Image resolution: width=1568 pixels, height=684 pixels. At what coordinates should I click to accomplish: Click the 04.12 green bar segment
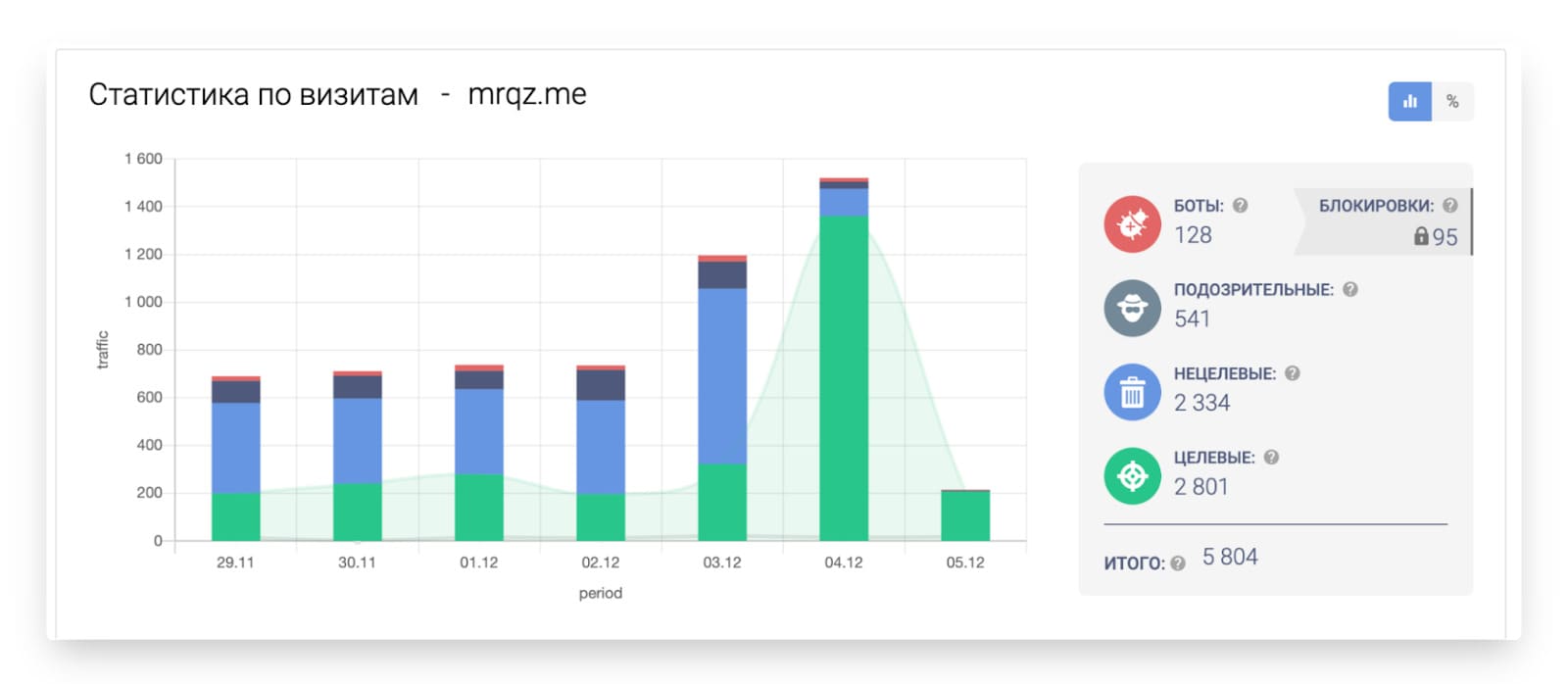click(844, 378)
